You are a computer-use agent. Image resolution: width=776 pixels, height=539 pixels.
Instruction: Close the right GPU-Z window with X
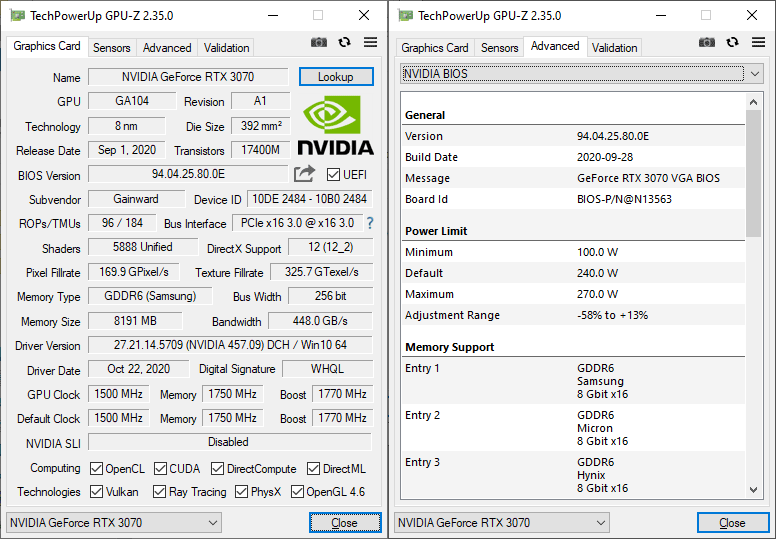[752, 16]
